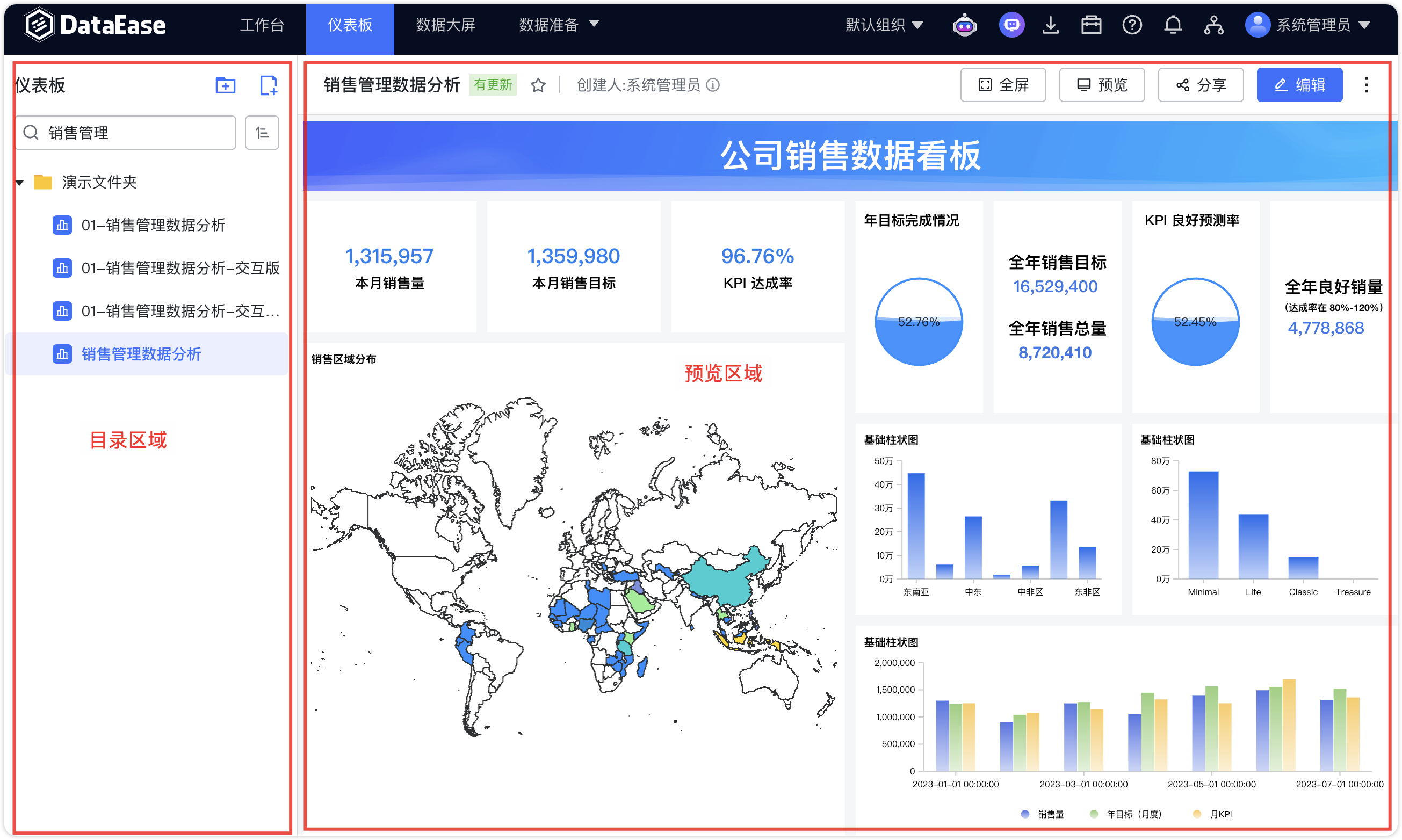Viewport: 1402px width, 840px height.
Task: Click the 1,359,980 本月销售目标 value
Action: 573,256
